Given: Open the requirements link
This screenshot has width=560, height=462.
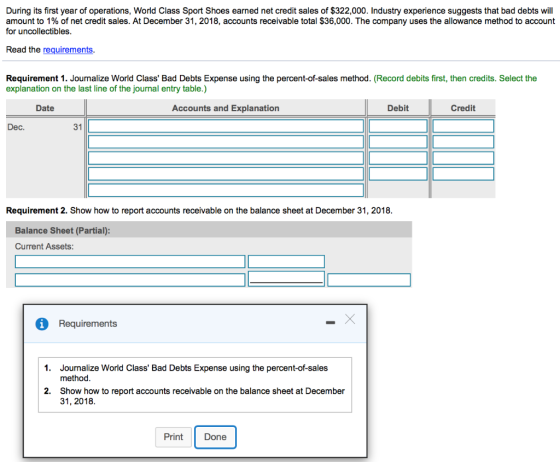Looking at the screenshot, I should tap(68, 50).
